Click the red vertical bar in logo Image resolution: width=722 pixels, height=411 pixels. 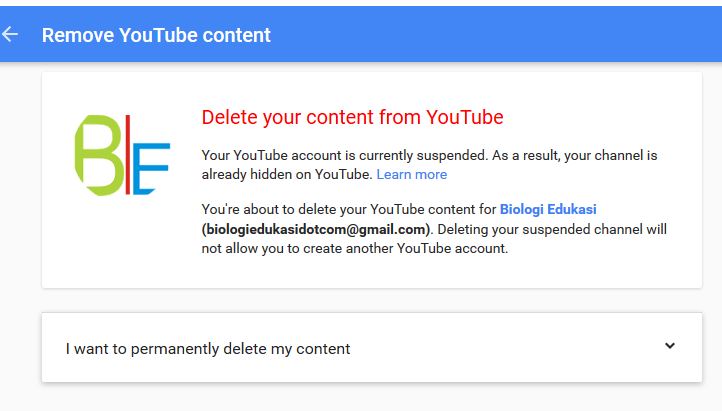(128, 154)
